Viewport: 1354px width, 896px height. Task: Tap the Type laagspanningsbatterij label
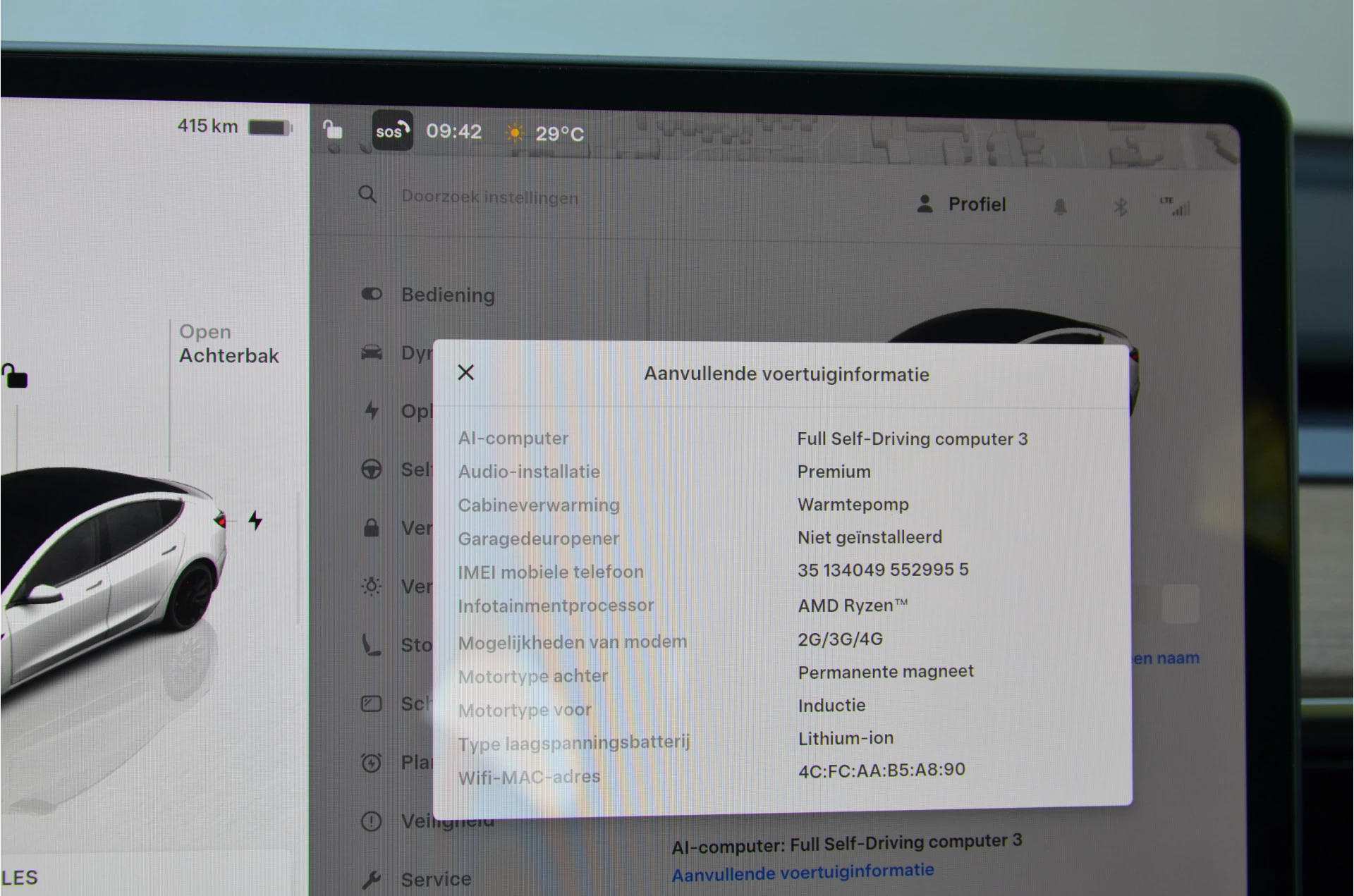tap(574, 743)
